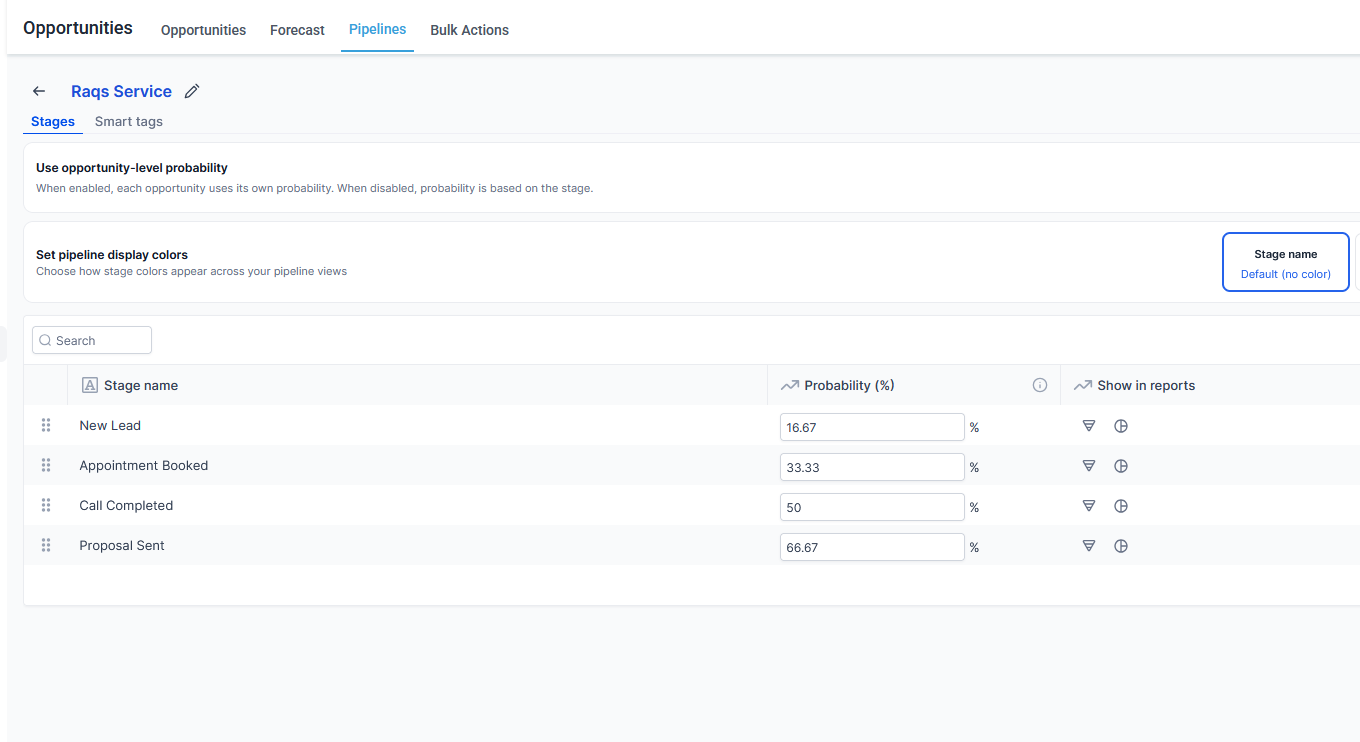Screen dimensions: 1360x742
Task: Toggle funnel chart icon for Call Completed
Action: (x=1089, y=506)
